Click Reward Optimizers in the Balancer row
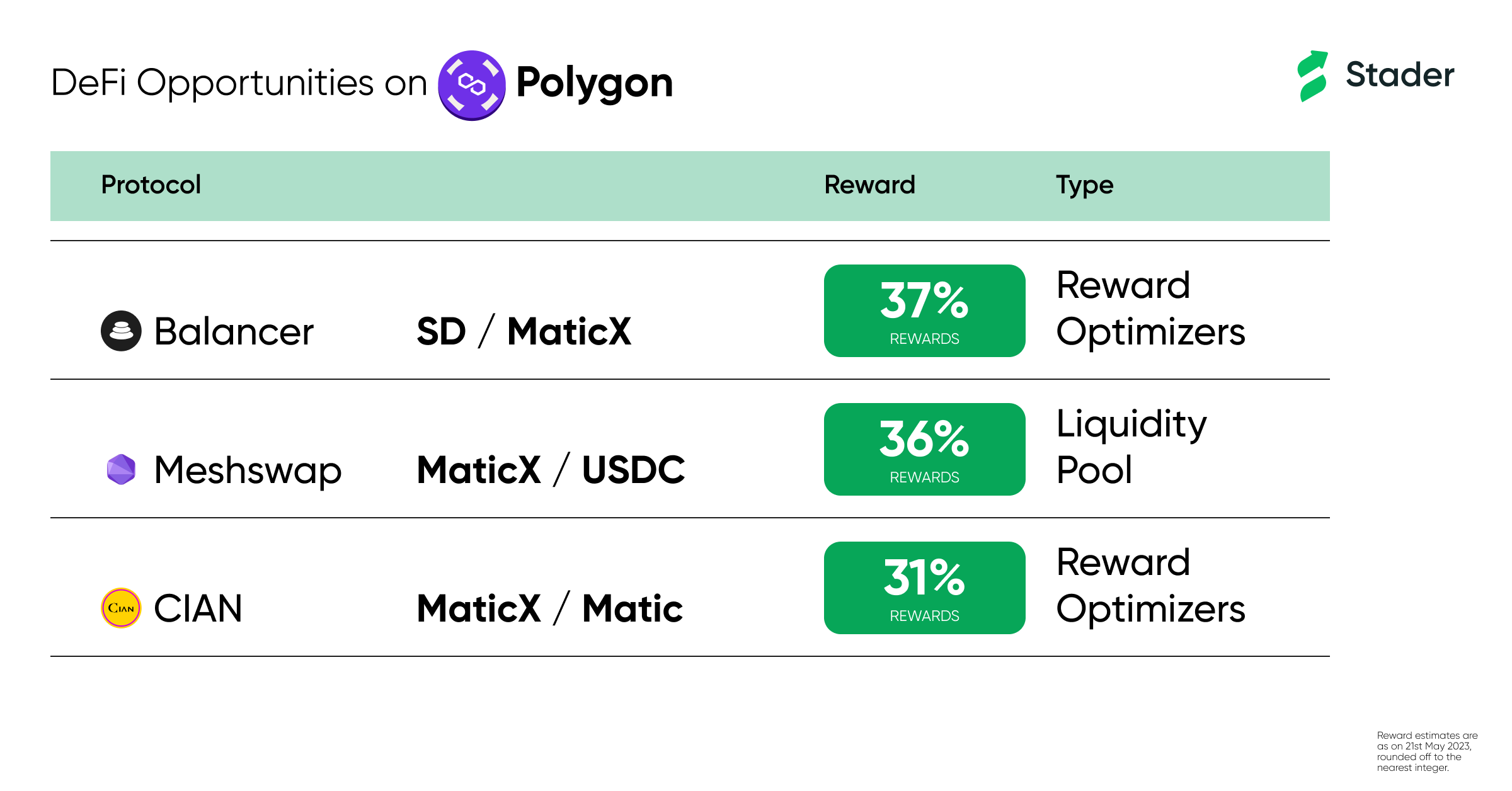This screenshot has width=1512, height=791. pyautogui.click(x=1150, y=308)
